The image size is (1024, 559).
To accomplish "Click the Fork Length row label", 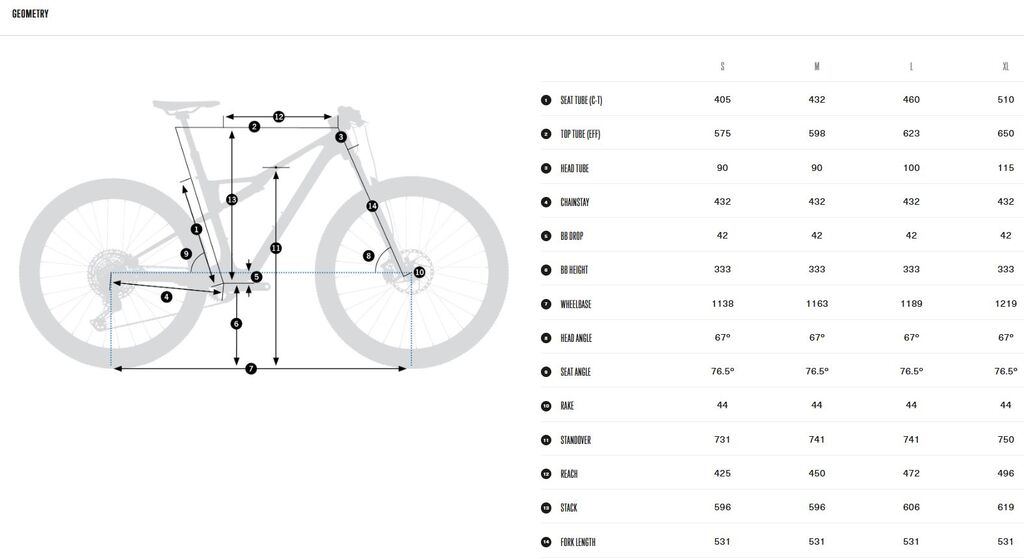I will 578,542.
